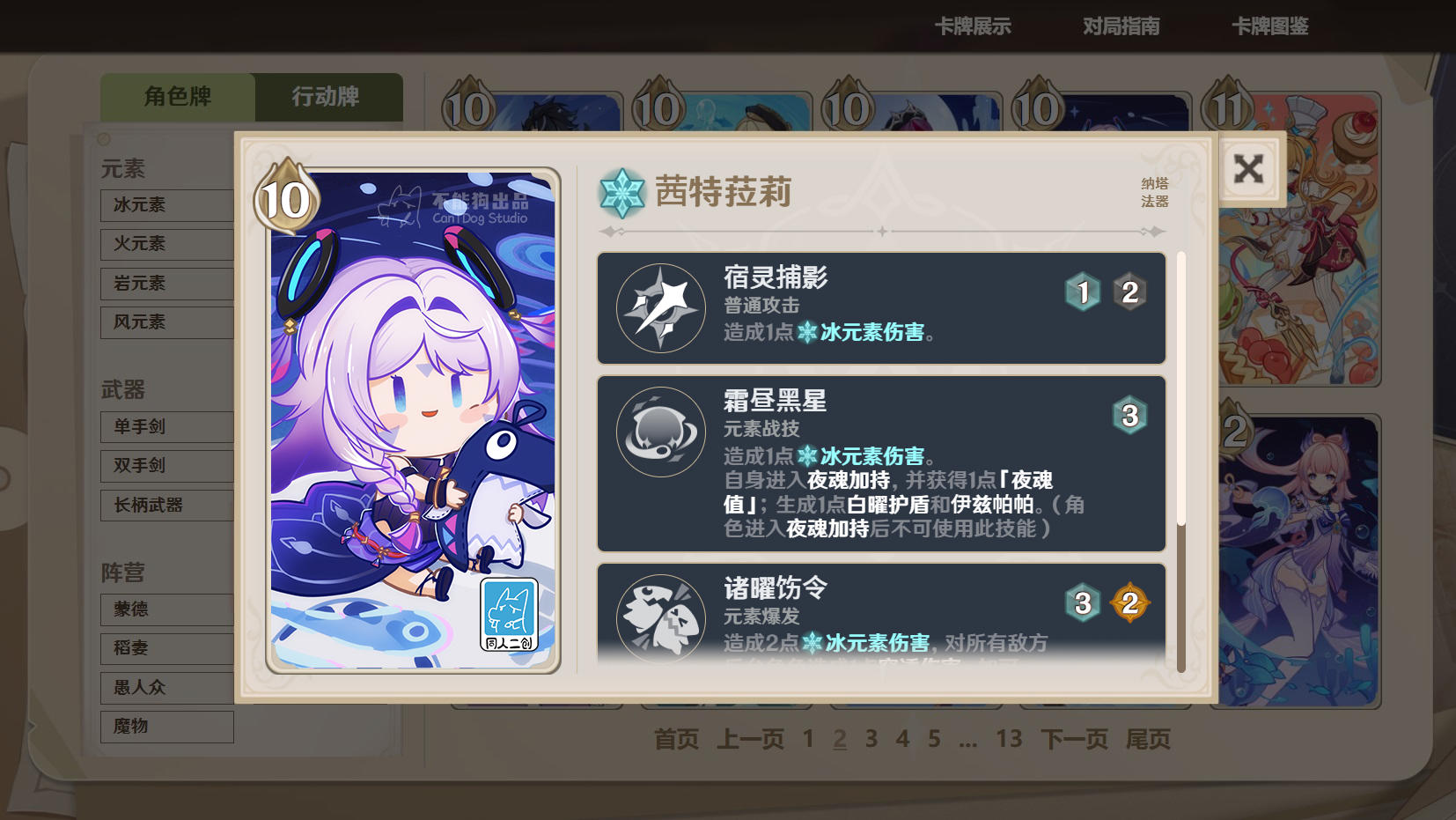Click the 霜昼黑星 elemental skill icon
Image resolution: width=1456 pixels, height=820 pixels.
pyautogui.click(x=661, y=432)
